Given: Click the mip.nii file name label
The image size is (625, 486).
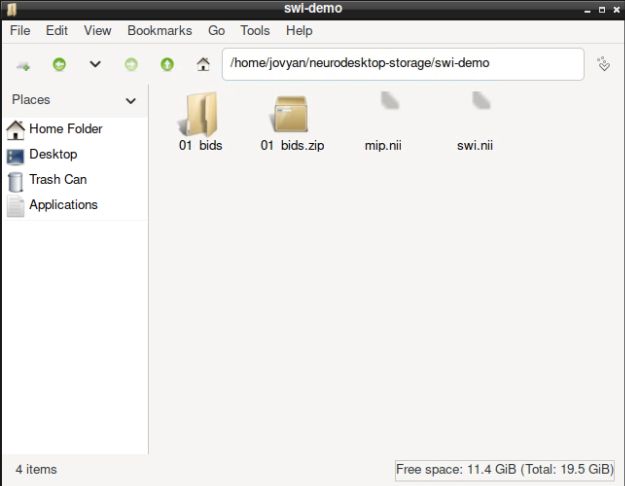Looking at the screenshot, I should click(x=383, y=146).
